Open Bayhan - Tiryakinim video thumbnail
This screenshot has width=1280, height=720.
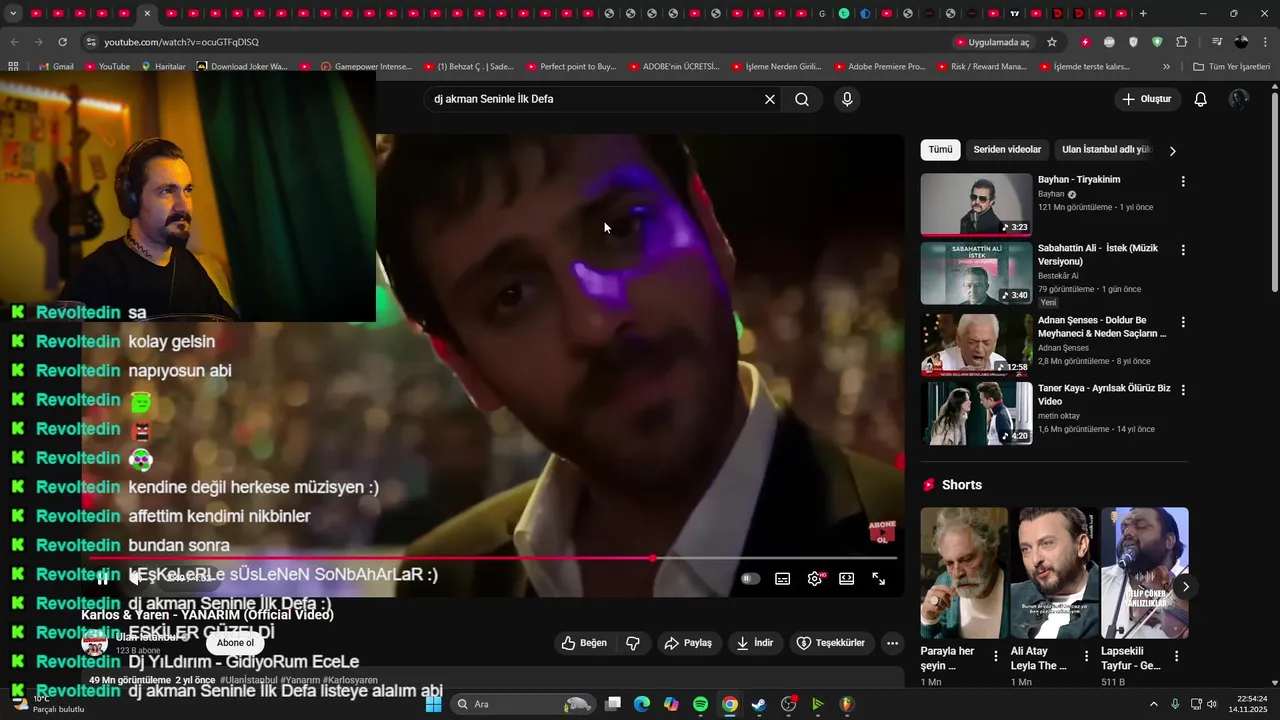976,205
